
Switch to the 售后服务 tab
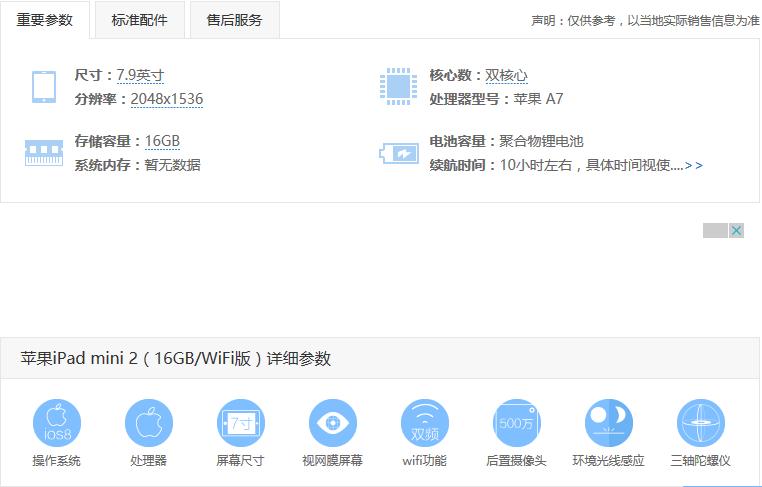[235, 20]
